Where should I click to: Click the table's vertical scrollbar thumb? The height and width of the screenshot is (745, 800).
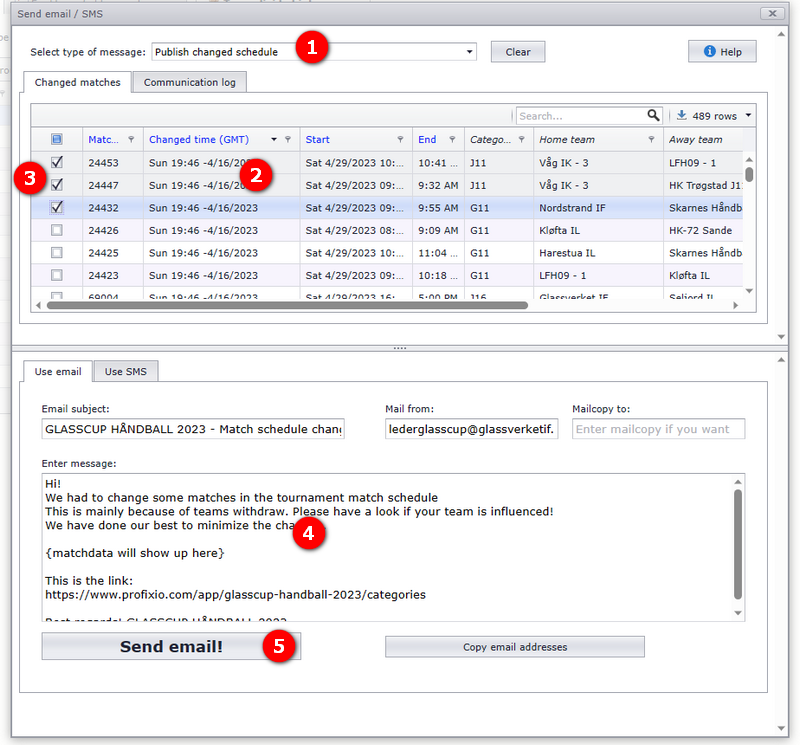coord(749,175)
